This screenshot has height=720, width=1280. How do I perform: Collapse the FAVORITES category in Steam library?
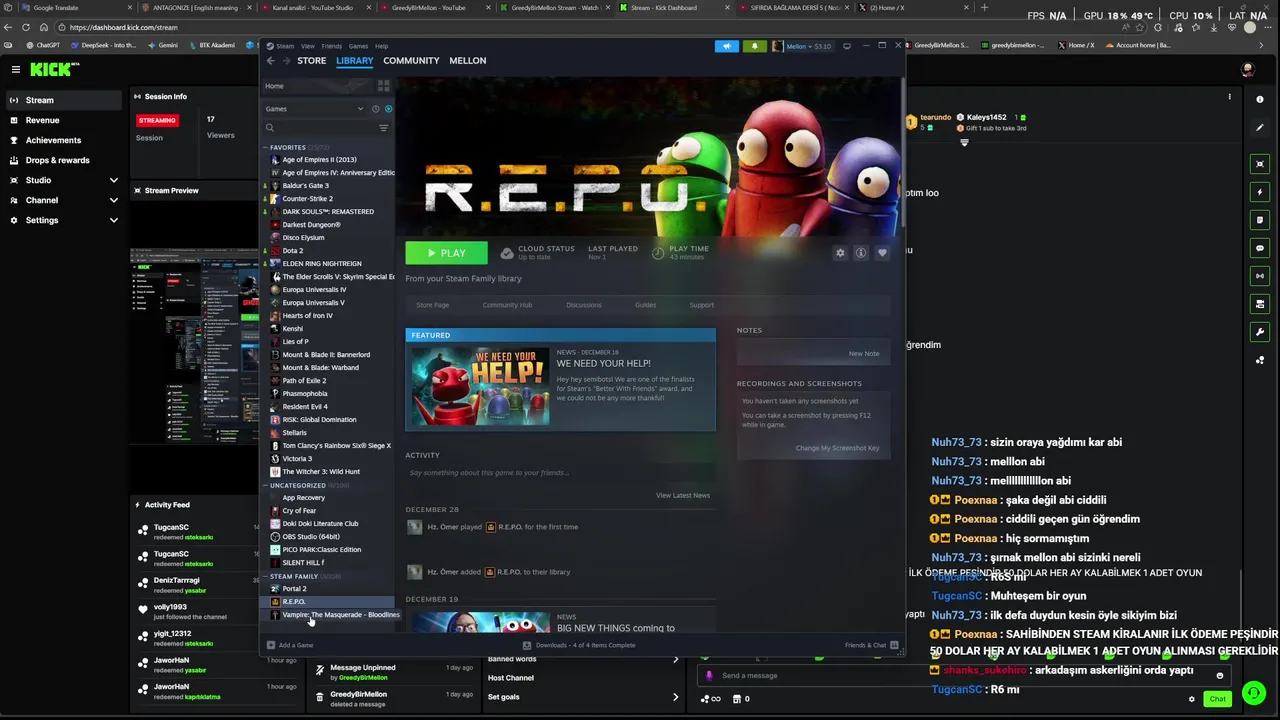pos(266,147)
